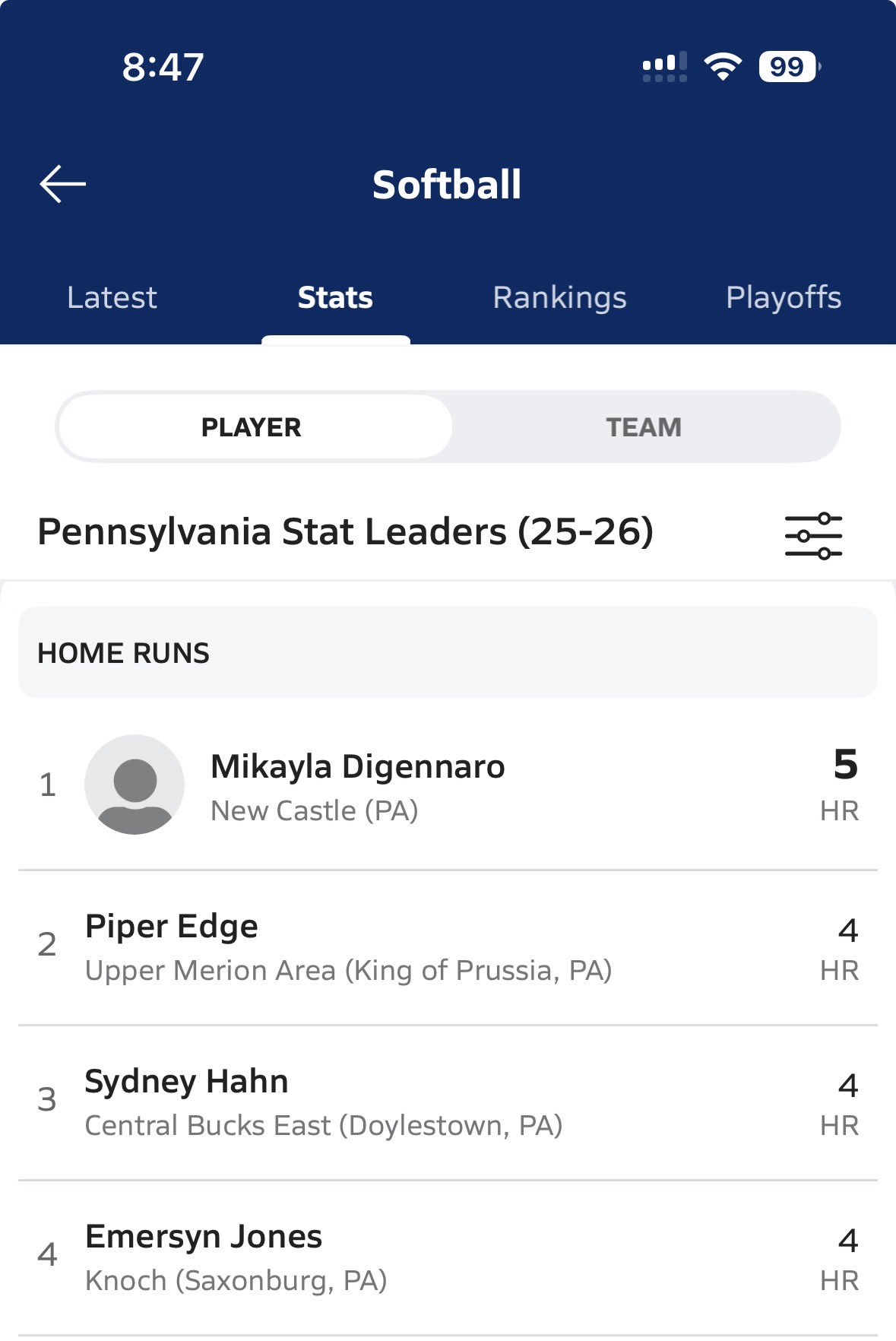Select the Stats tab
The width and height of the screenshot is (896, 1341).
[x=335, y=297]
